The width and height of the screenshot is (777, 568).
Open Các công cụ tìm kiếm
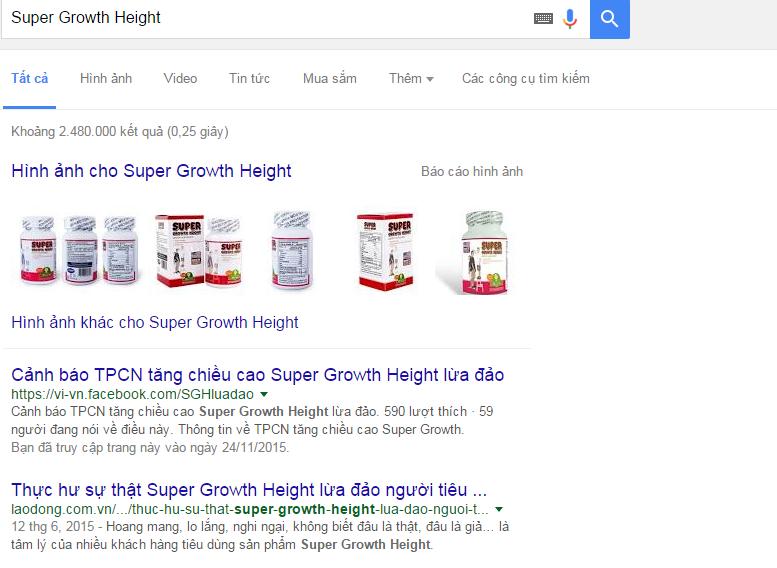526,78
